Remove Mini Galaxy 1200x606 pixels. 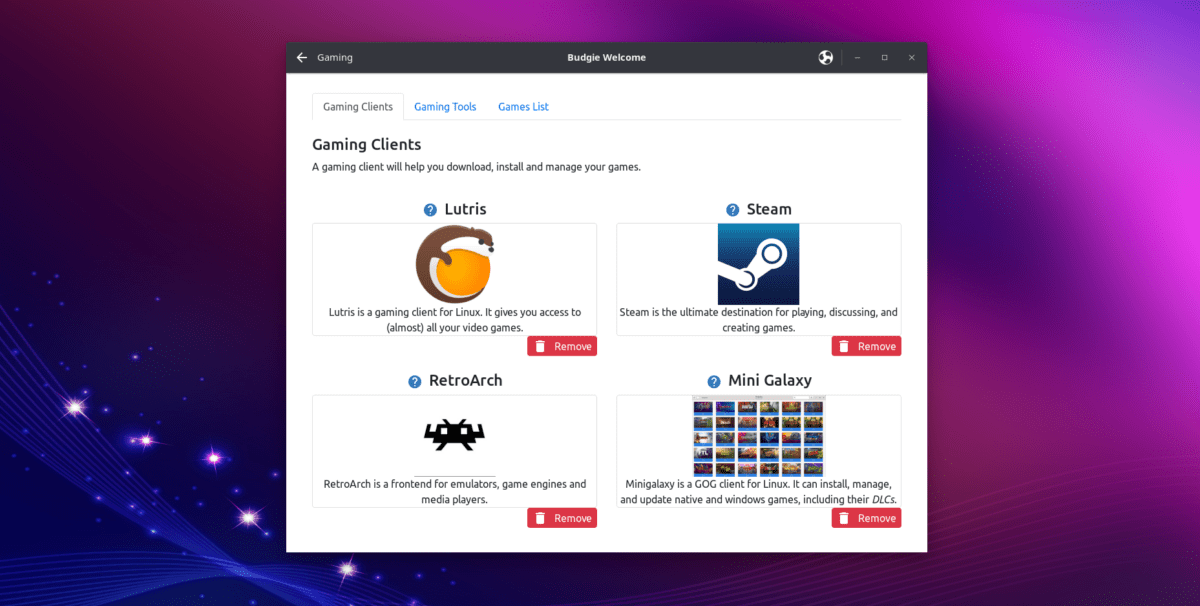(x=866, y=517)
